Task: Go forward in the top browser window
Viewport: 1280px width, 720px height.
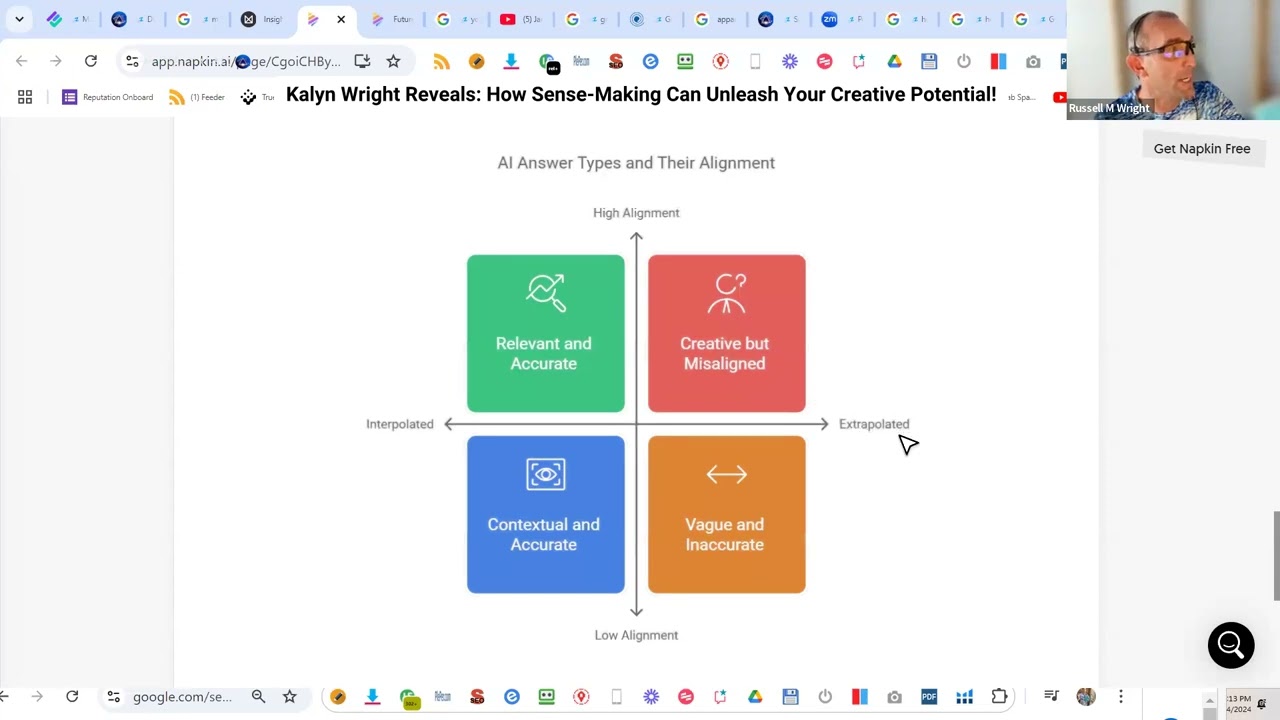Action: click(x=56, y=62)
